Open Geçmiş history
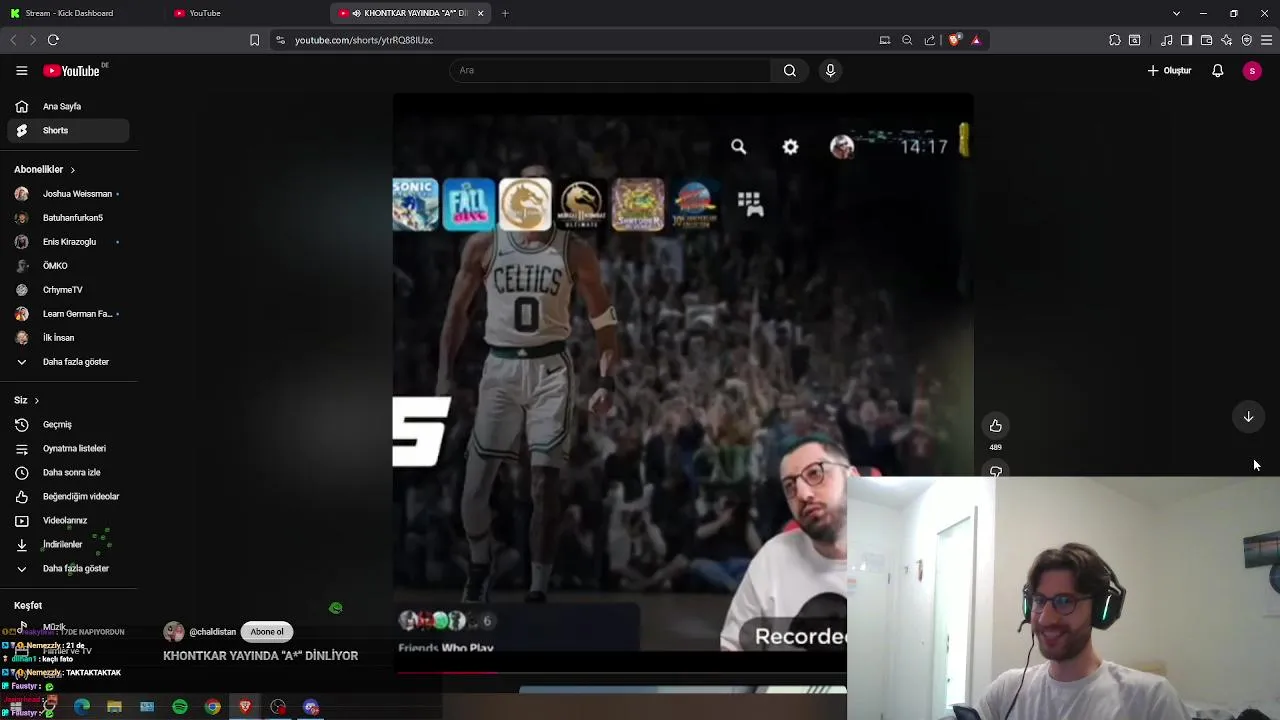Viewport: 1280px width, 720px height. coord(68,425)
